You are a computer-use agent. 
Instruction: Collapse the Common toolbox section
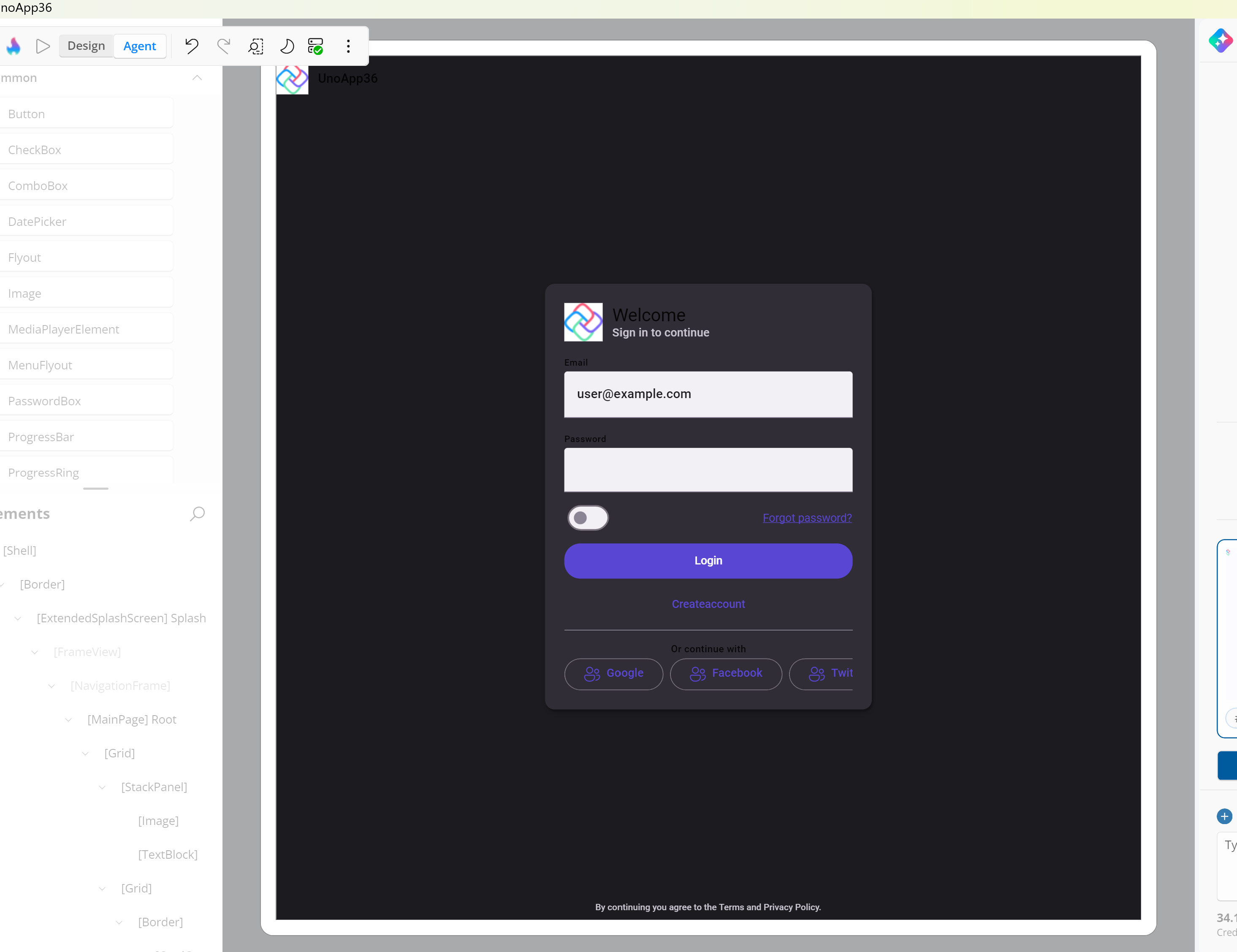point(197,78)
